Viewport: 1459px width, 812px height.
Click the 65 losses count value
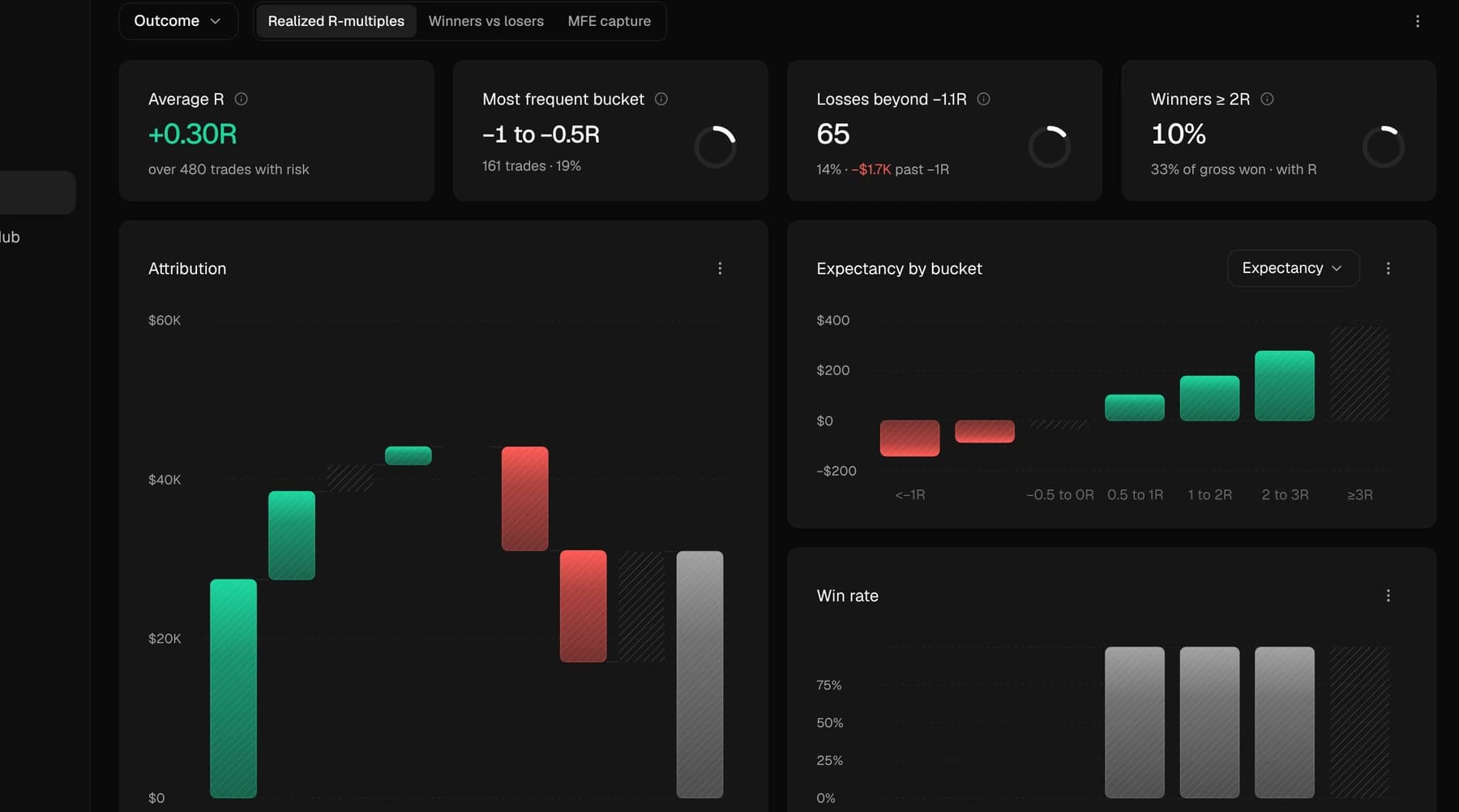pos(833,134)
